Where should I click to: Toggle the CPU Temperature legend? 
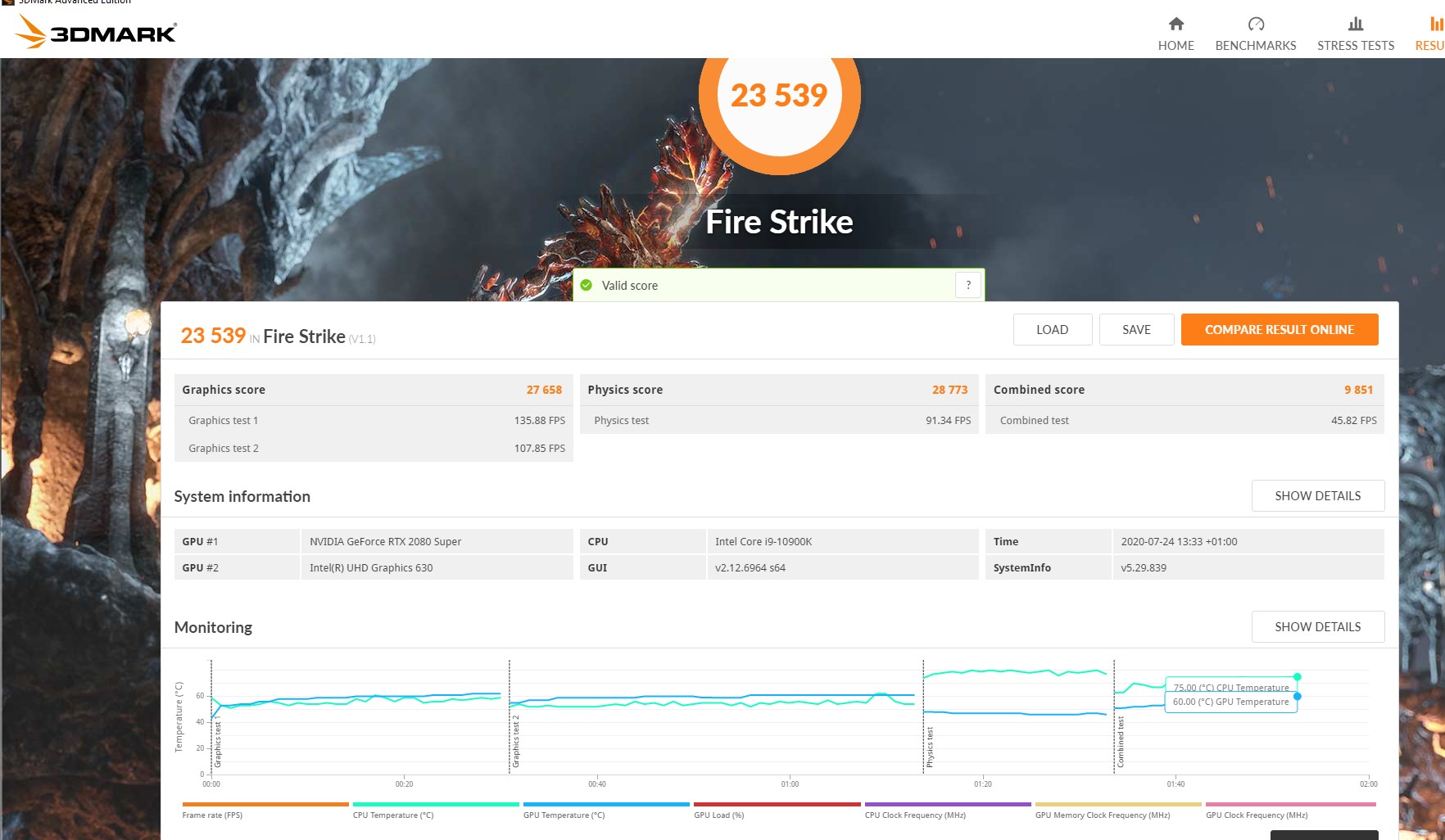[436, 811]
